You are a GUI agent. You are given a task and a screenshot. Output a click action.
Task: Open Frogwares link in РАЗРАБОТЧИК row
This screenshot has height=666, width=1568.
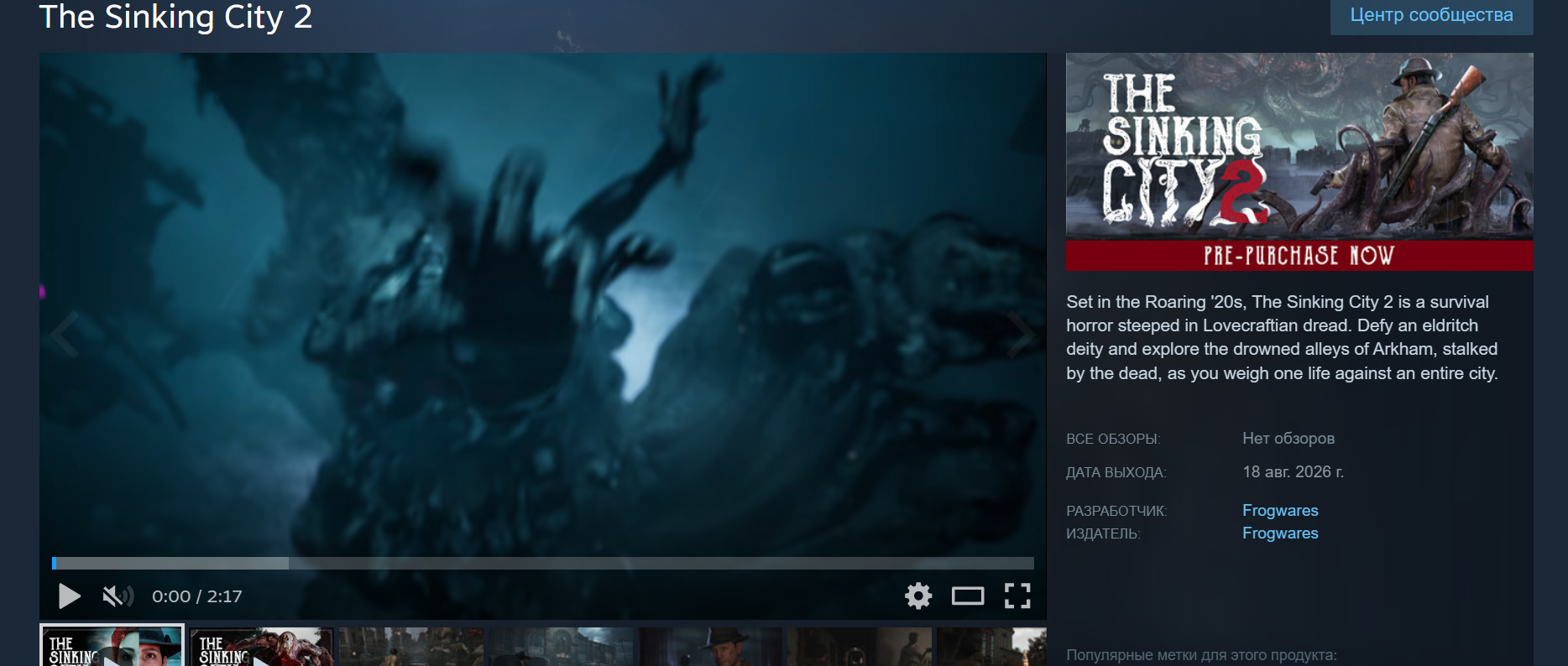pyautogui.click(x=1280, y=510)
